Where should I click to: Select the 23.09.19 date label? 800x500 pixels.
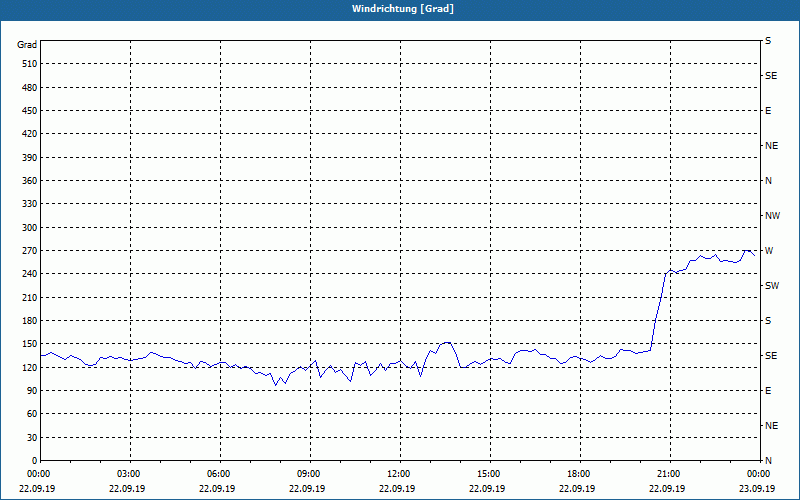[x=757, y=488]
